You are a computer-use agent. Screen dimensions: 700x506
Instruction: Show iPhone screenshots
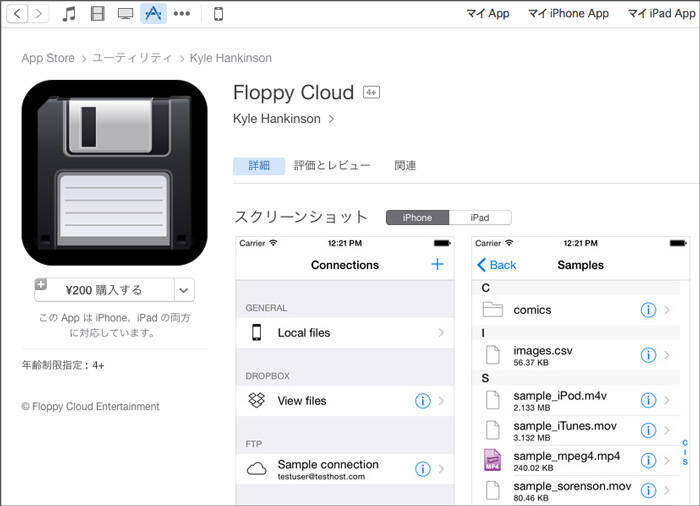tap(417, 217)
